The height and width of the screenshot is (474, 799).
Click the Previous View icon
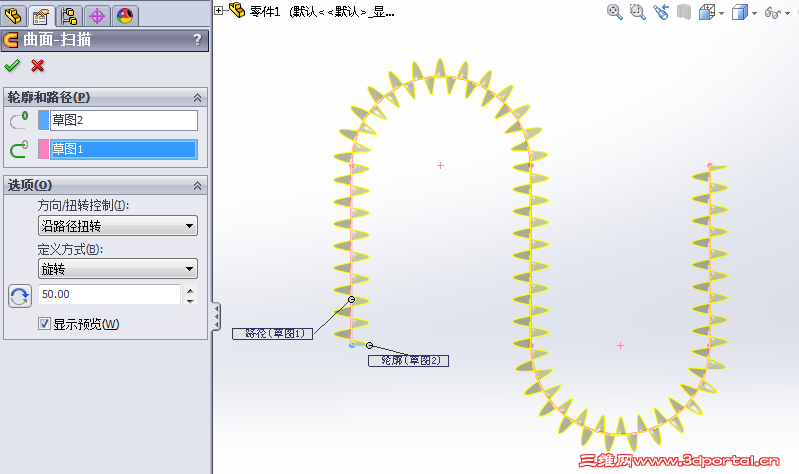(661, 12)
